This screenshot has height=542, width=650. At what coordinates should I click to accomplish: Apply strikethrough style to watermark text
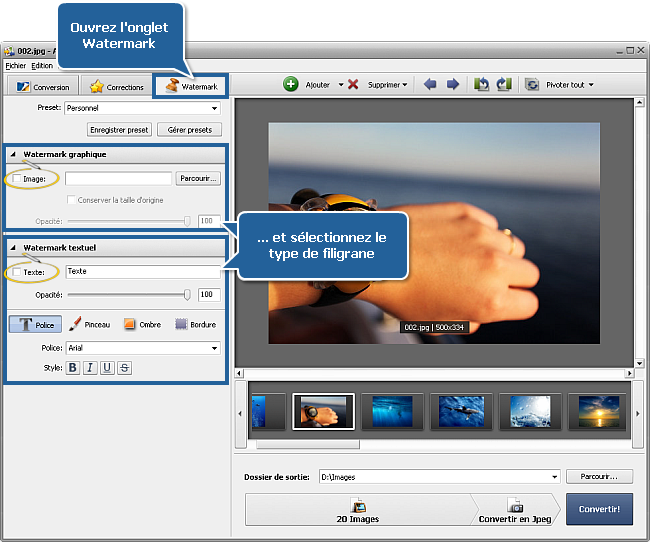click(x=124, y=368)
